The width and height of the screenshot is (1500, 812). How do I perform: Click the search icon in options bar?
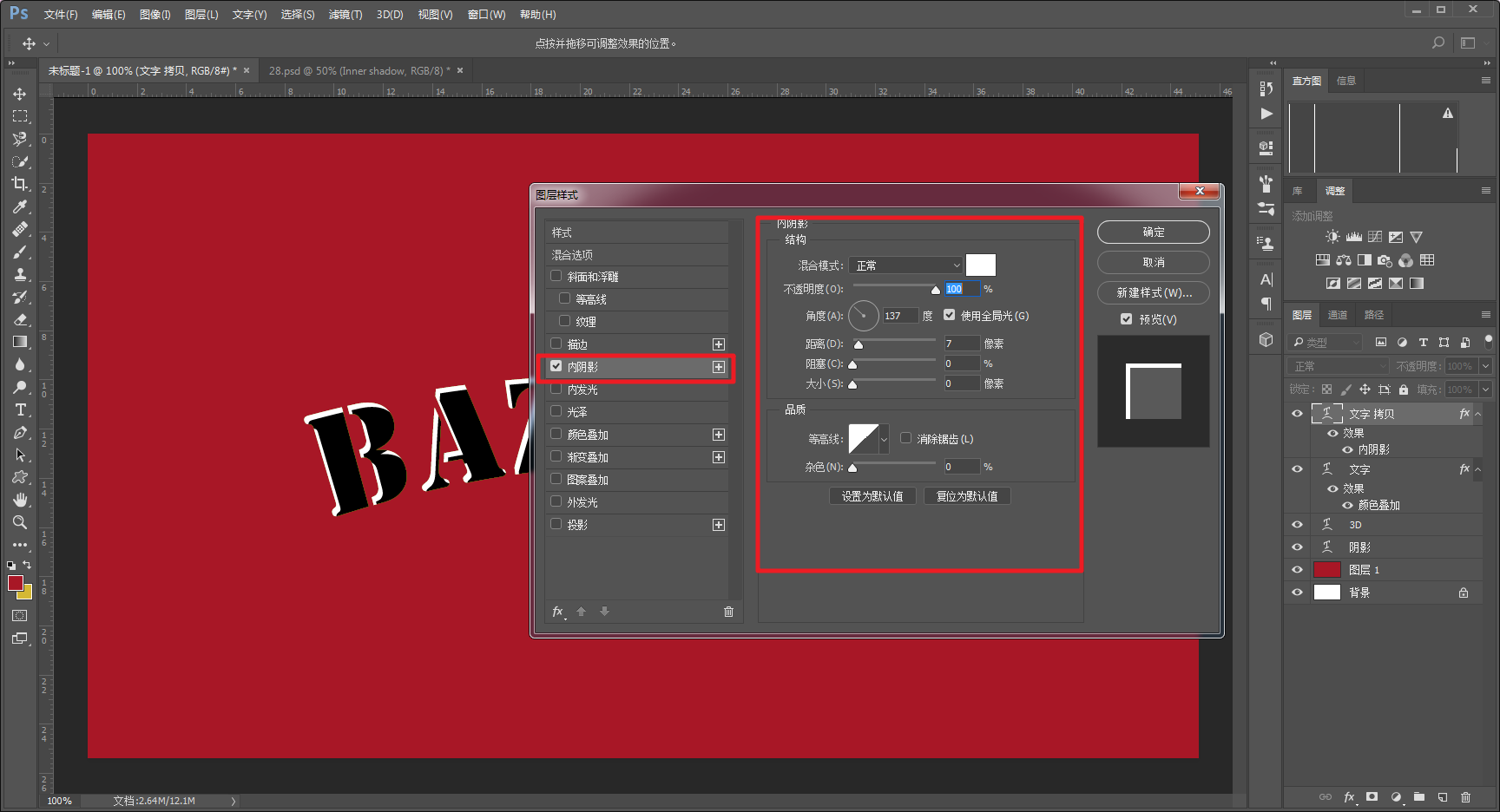pos(1438,43)
